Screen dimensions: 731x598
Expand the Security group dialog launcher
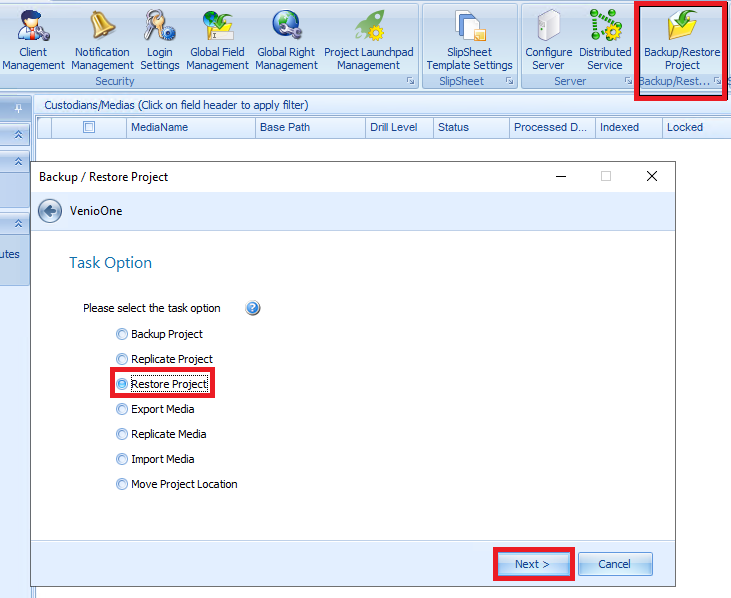[x=410, y=81]
